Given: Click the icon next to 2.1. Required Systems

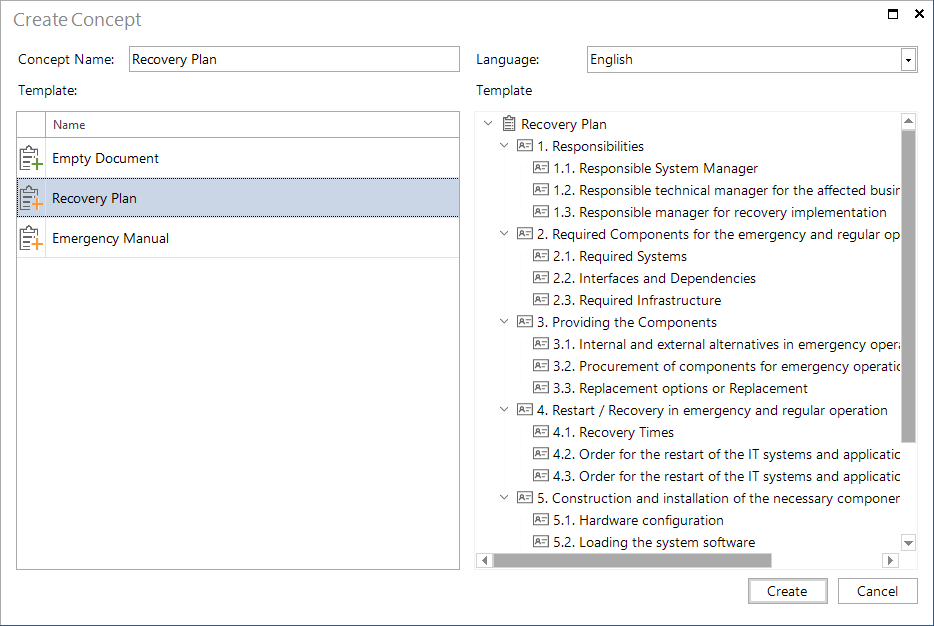Looking at the screenshot, I should [x=540, y=256].
